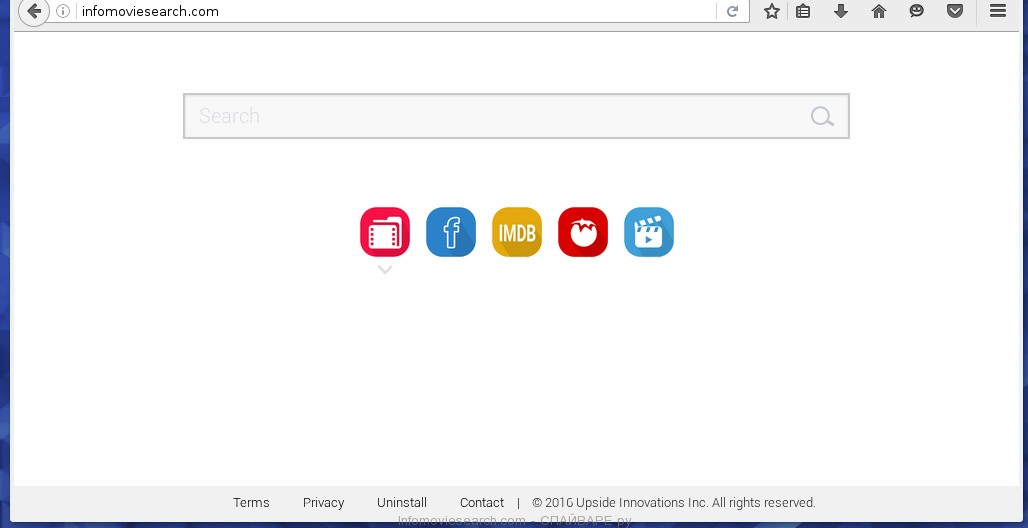Click the red film strip shortcut icon
1028x528 pixels.
[385, 232]
